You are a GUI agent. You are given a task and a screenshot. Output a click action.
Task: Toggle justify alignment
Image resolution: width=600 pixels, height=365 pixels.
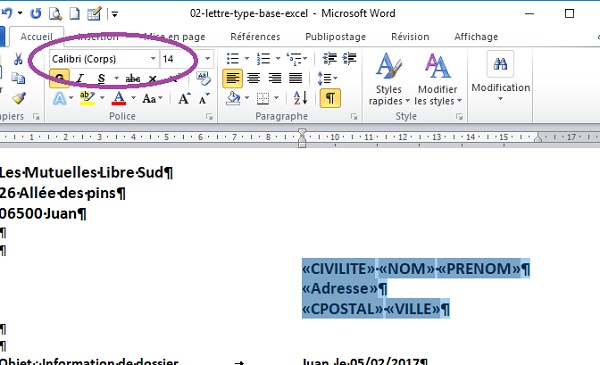coord(295,78)
